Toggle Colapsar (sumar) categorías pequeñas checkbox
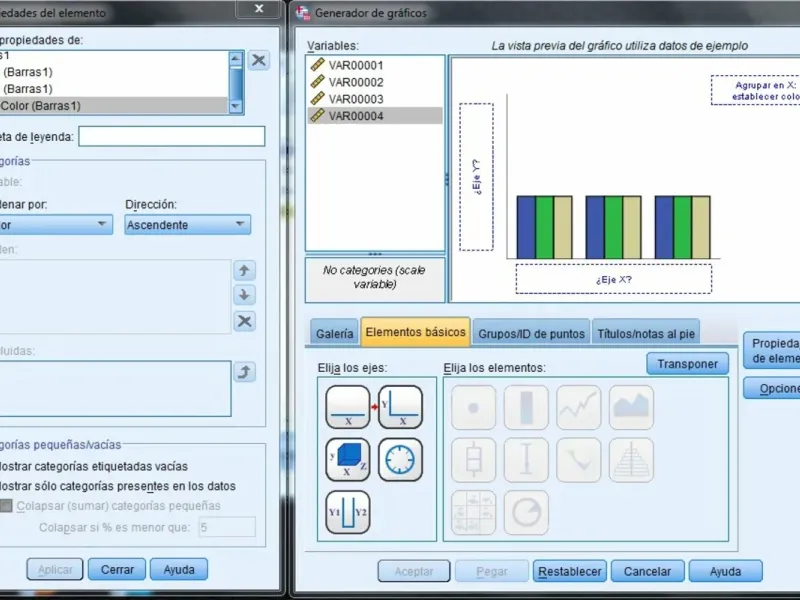Viewport: 800px width, 600px height. [6, 506]
